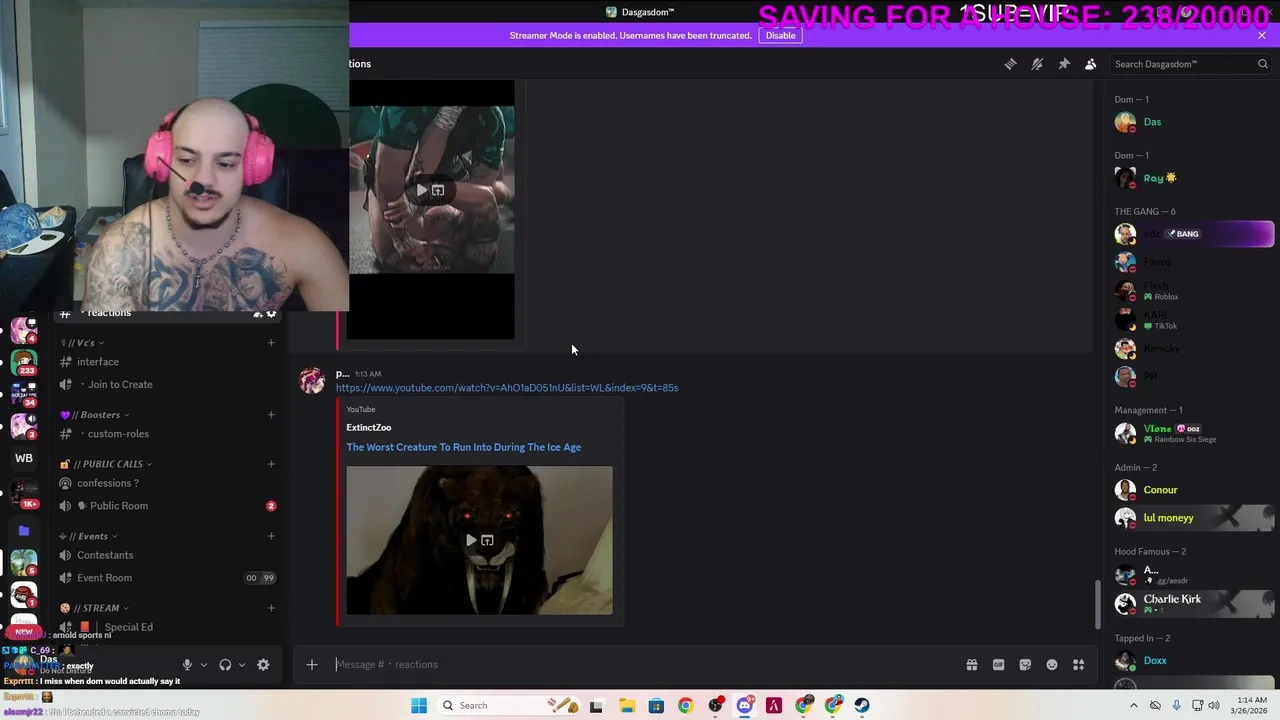Open the YouTube watch link in message
This screenshot has height=720, width=1280.
pos(507,388)
